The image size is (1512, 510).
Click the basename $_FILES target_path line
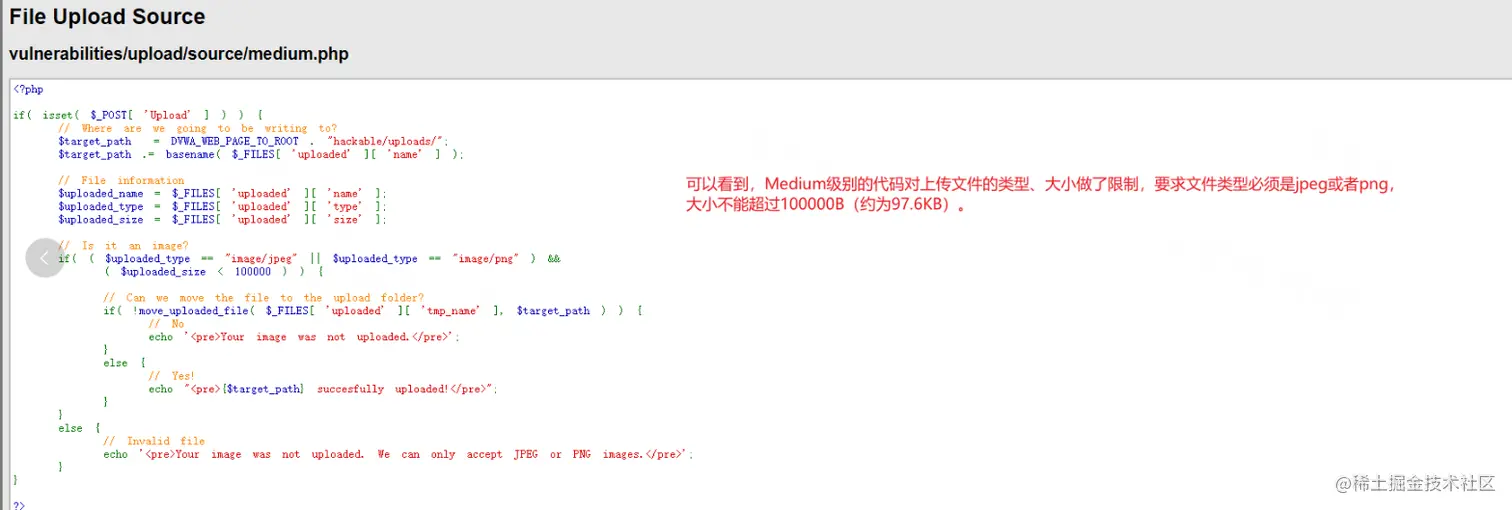click(261, 154)
